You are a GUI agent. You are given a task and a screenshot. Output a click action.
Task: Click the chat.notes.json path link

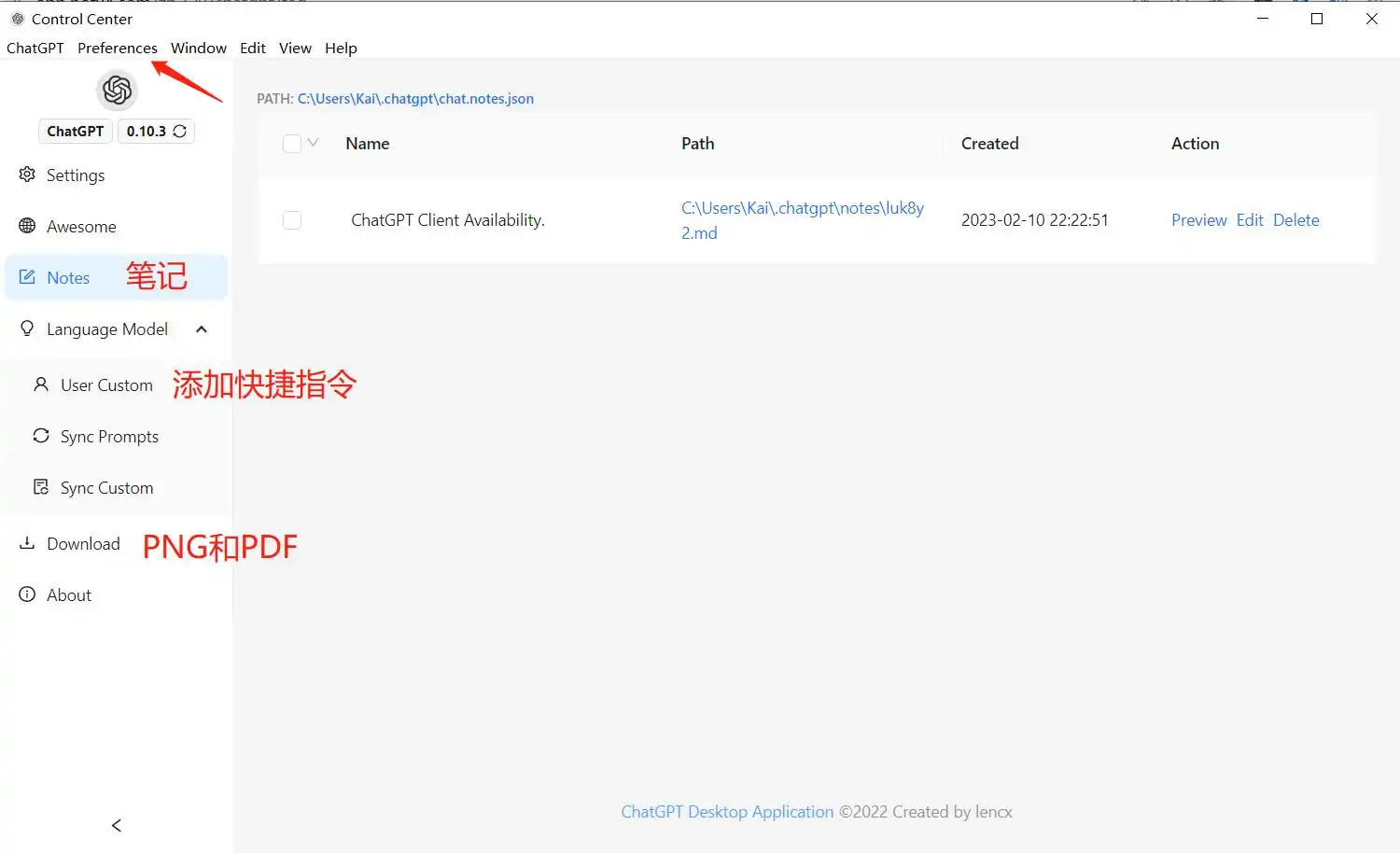tap(415, 99)
